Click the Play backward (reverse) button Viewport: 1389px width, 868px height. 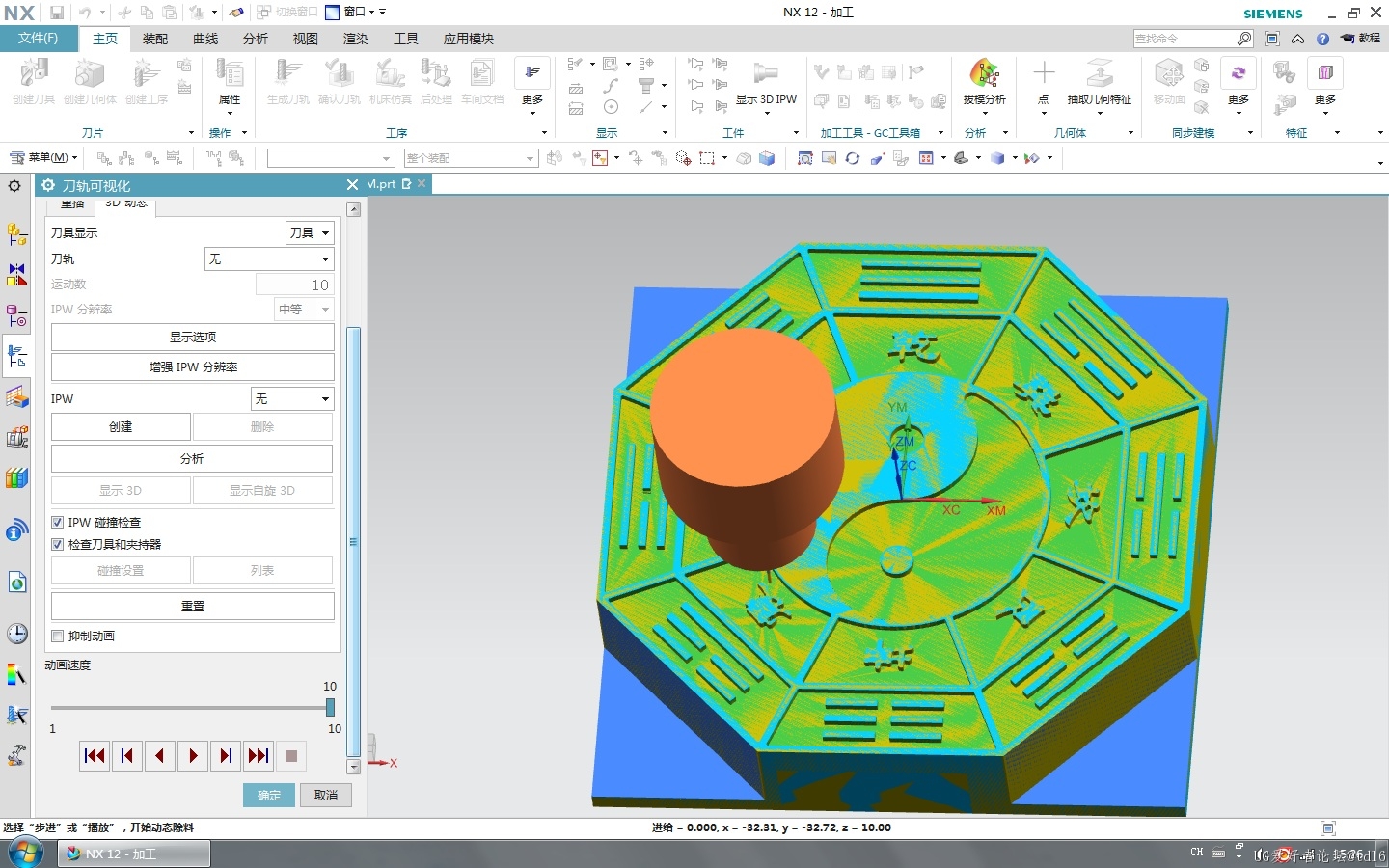click(x=160, y=756)
